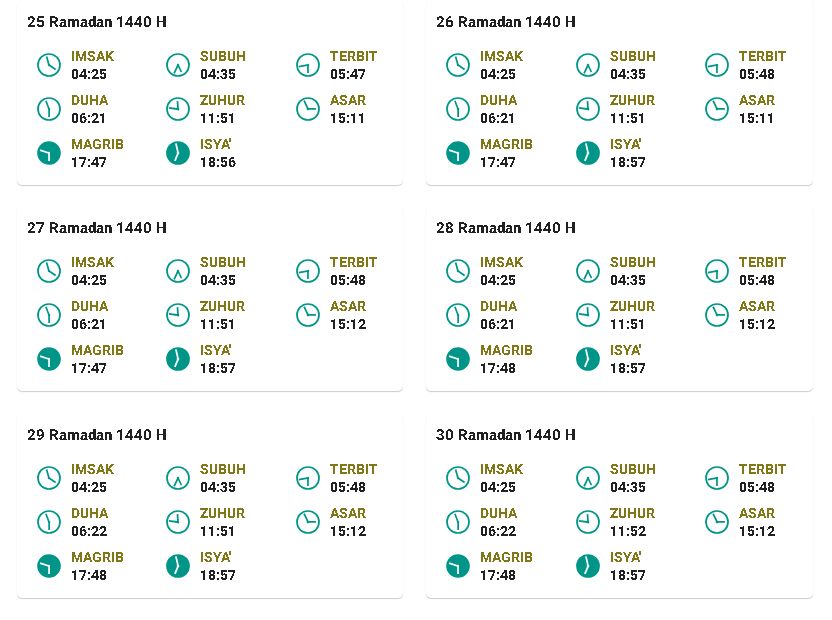The height and width of the screenshot is (620, 832).
Task: Select the 28 Ramadan 1440 H heading
Action: tap(506, 228)
